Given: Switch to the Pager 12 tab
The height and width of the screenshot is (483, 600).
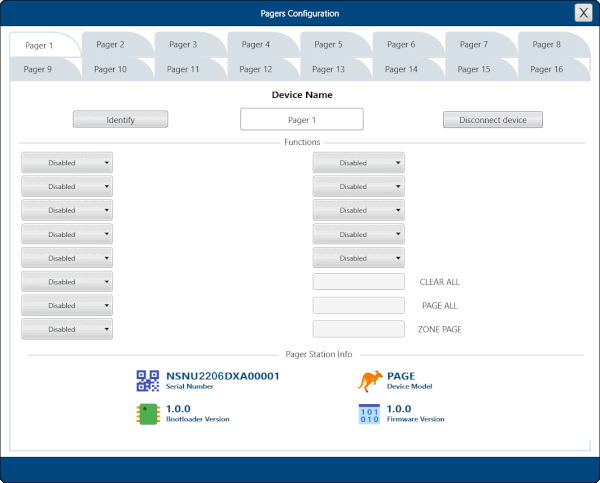Looking at the screenshot, I should click(x=255, y=70).
